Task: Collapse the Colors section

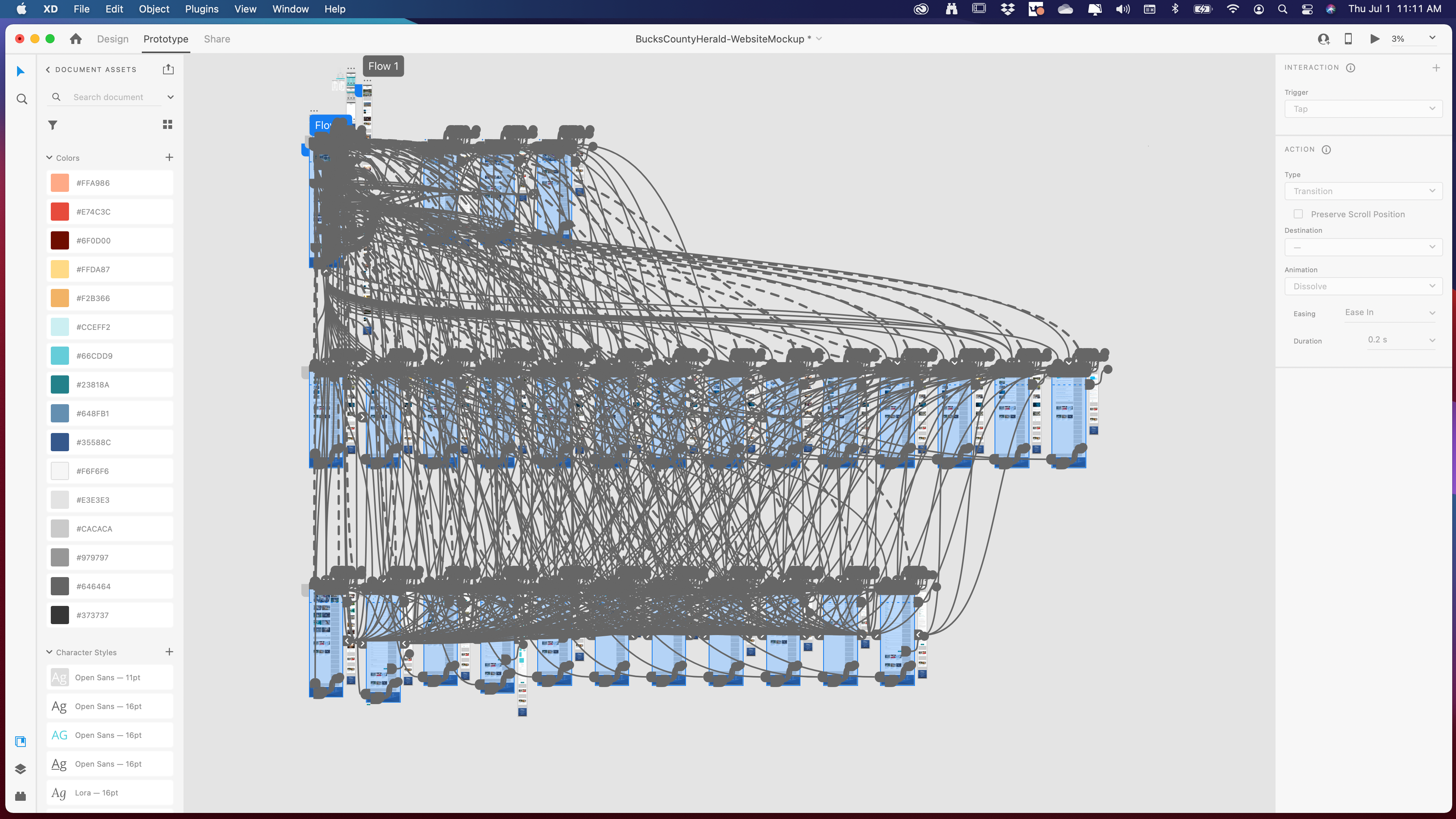Action: click(x=49, y=158)
